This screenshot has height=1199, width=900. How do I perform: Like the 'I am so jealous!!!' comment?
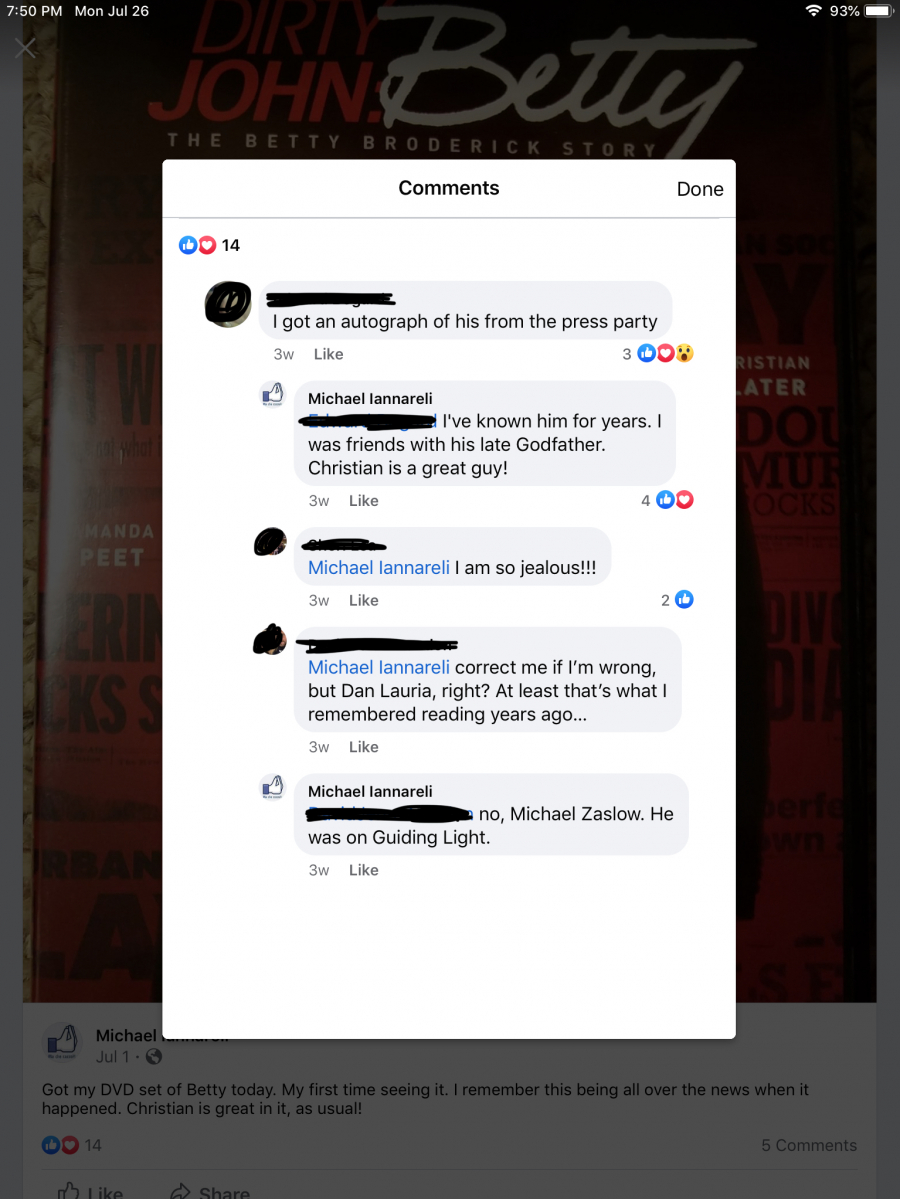tap(363, 600)
